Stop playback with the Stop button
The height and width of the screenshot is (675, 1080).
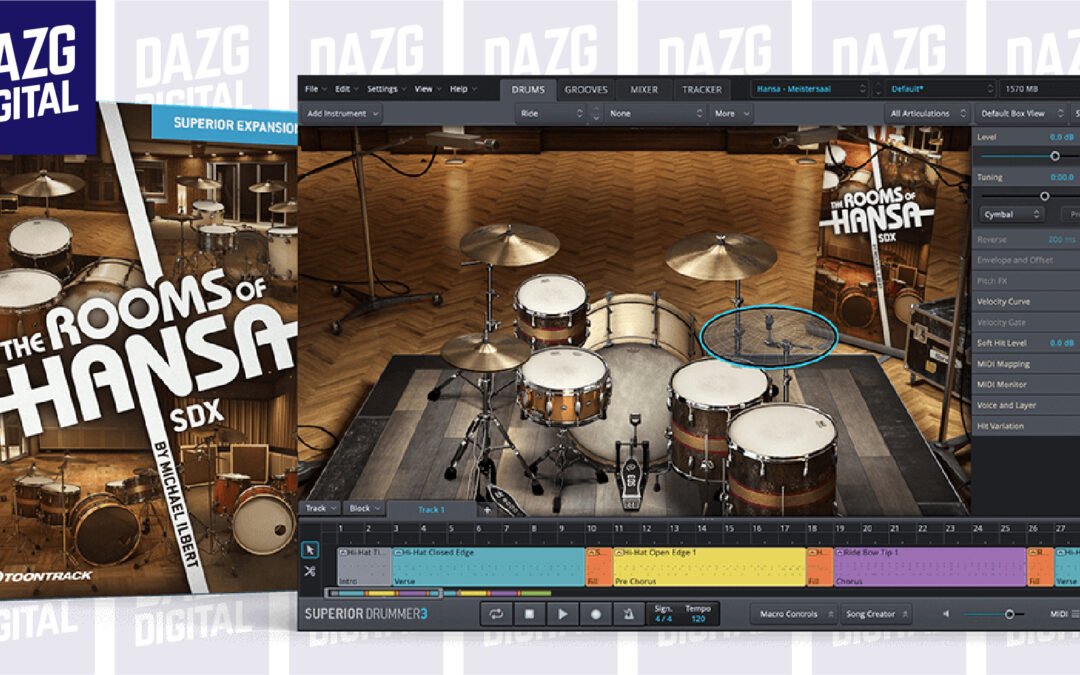tap(529, 614)
